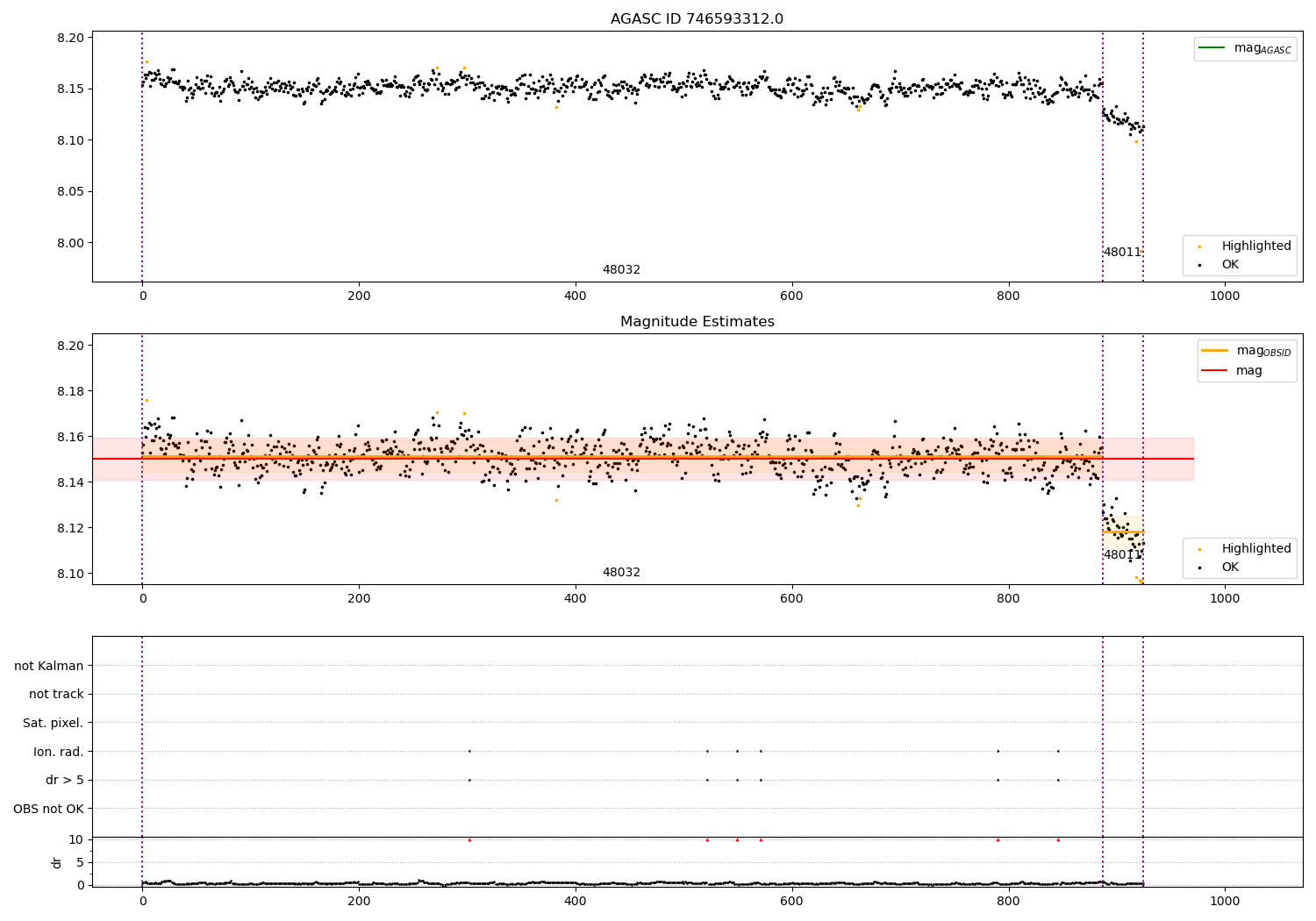Screen dimensions: 1316x921
Task: Click the 400 x-axis tick of the top plot
Action: coord(576,296)
